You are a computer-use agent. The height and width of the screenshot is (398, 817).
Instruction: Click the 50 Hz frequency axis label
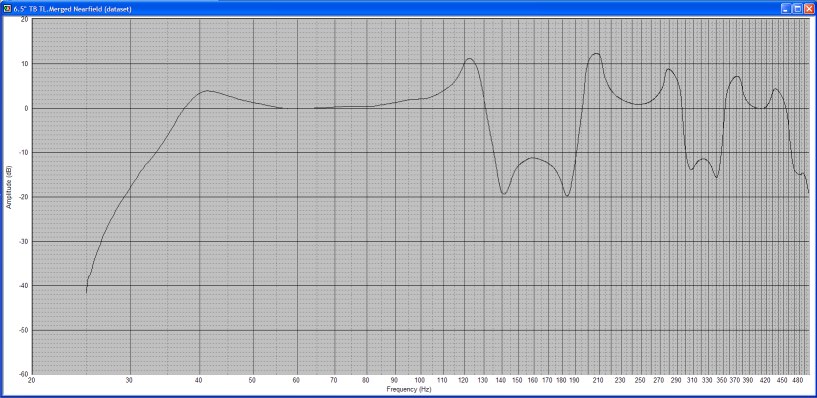point(253,380)
